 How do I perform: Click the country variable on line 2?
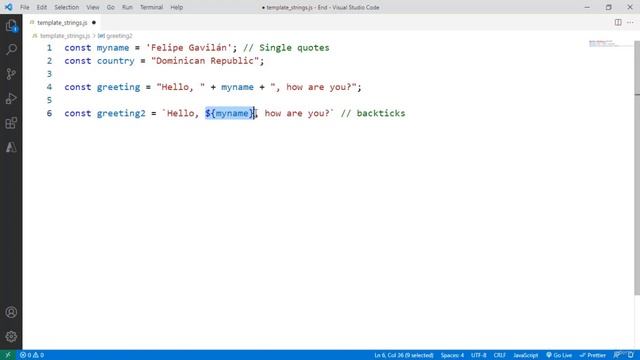[x=116, y=61]
